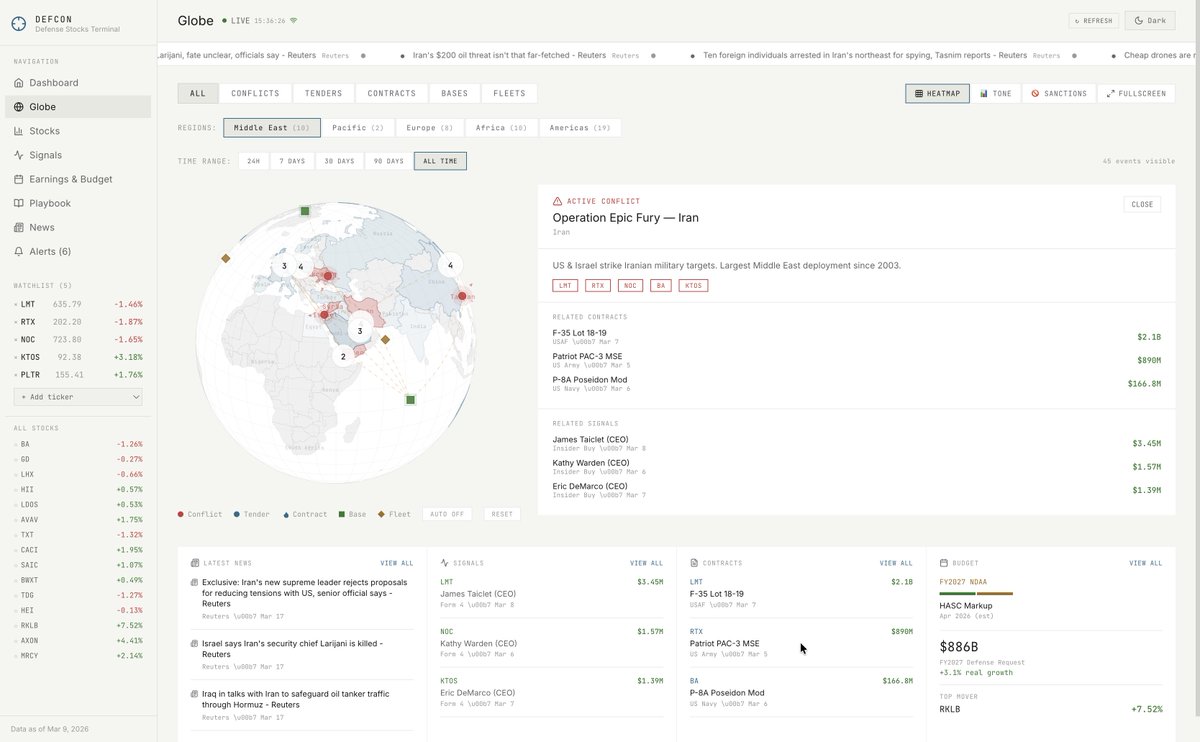Toggle the Tone overlay

coord(995,93)
